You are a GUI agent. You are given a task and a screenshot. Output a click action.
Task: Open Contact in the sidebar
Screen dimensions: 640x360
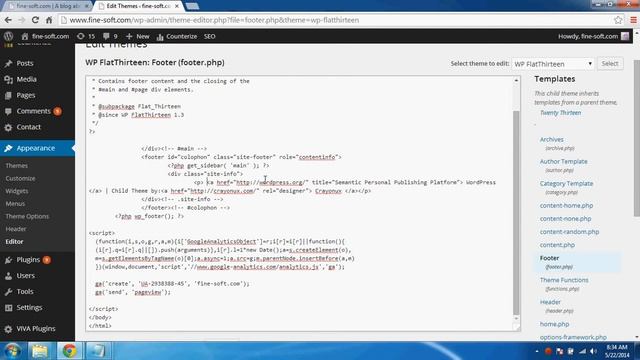(29, 127)
